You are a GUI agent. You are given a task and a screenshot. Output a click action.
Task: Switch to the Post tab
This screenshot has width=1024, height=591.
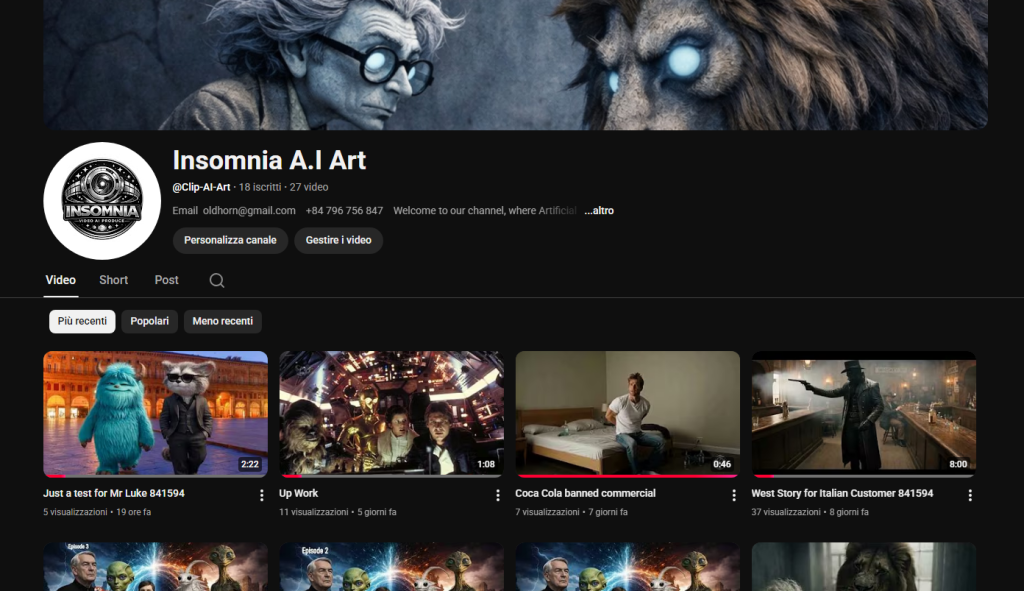coord(167,280)
